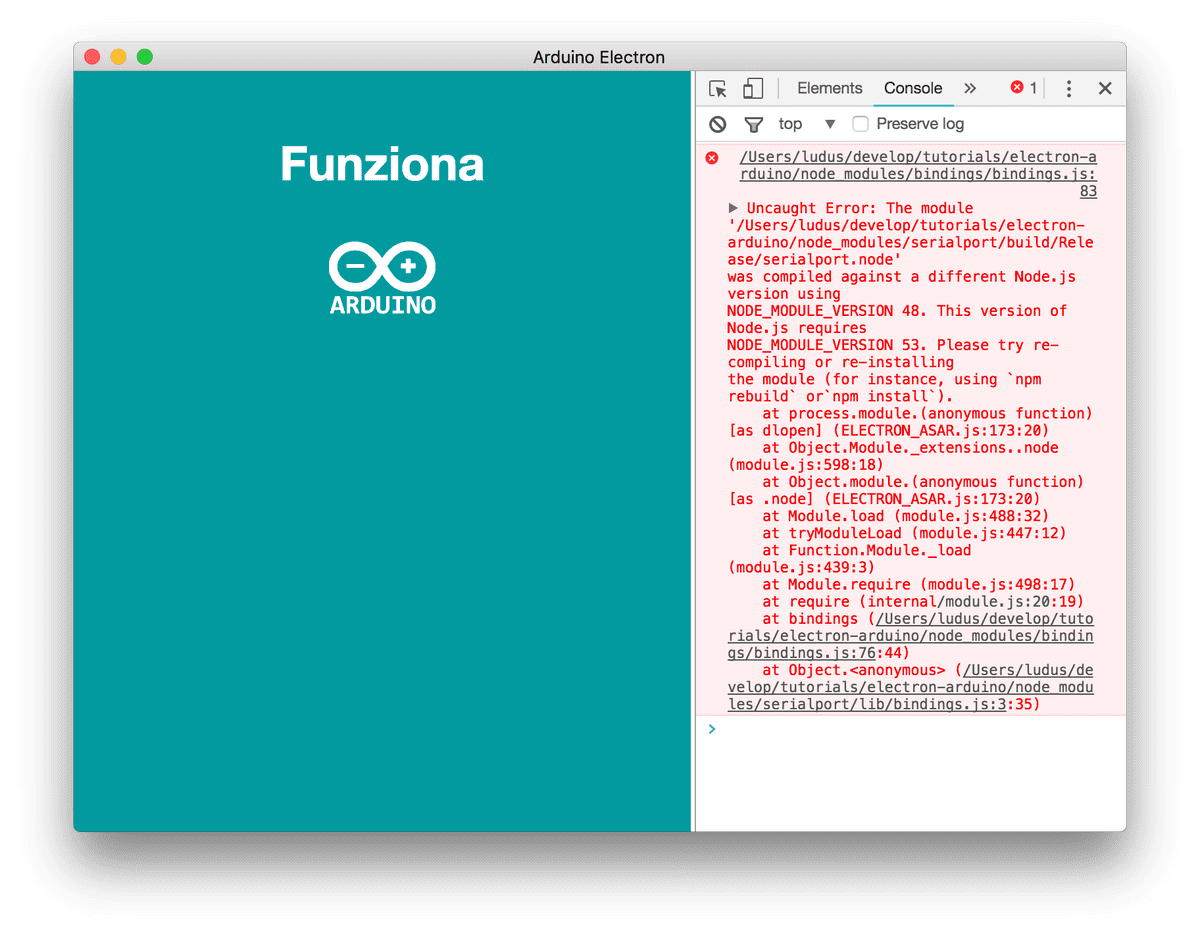Activate the inspect element picker icon
Screen dimensions: 1200x937
(717, 89)
